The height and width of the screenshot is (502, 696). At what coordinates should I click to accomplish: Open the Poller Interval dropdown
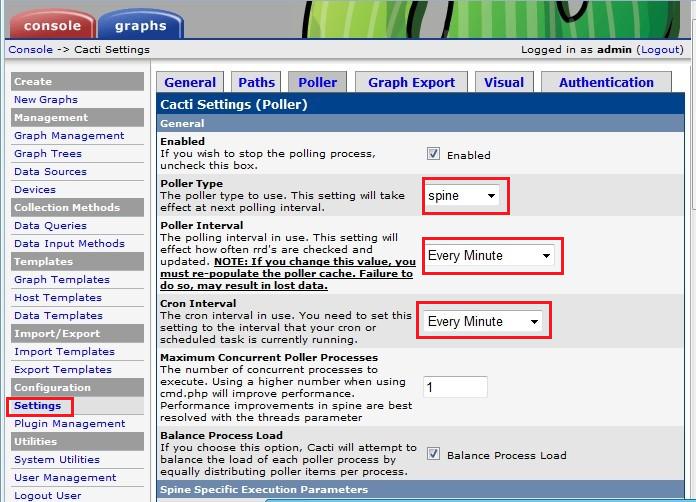[x=490, y=256]
